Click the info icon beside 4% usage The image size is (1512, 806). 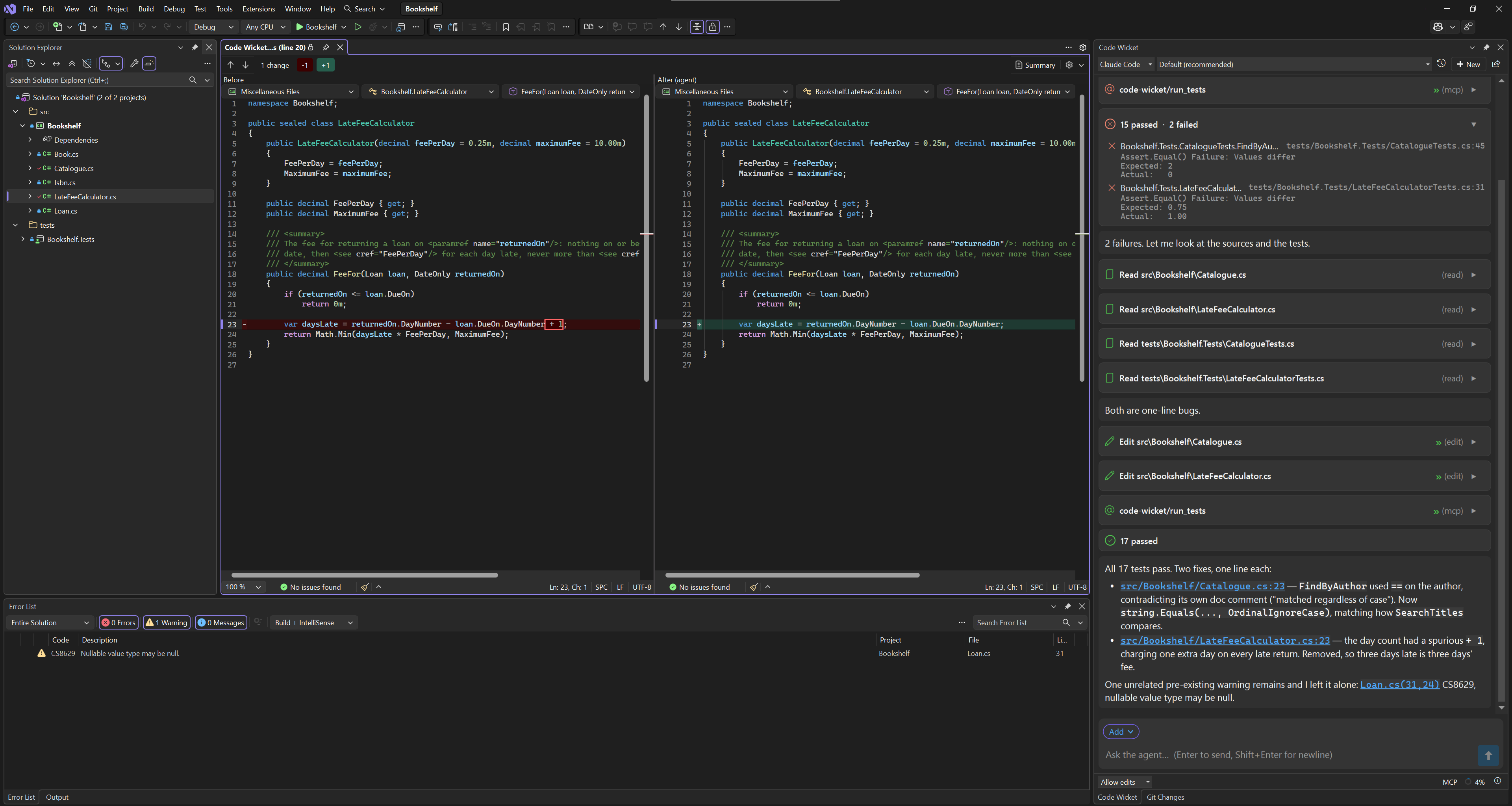1497,781
